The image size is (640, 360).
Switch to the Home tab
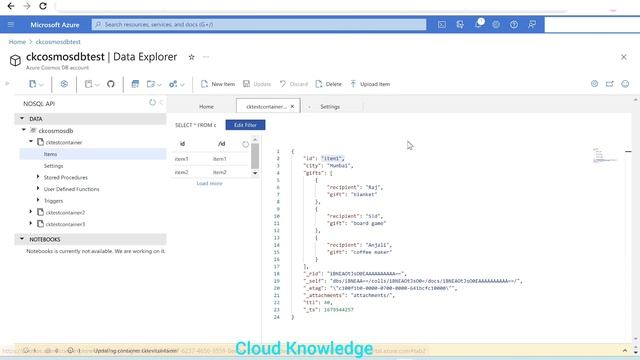click(206, 107)
